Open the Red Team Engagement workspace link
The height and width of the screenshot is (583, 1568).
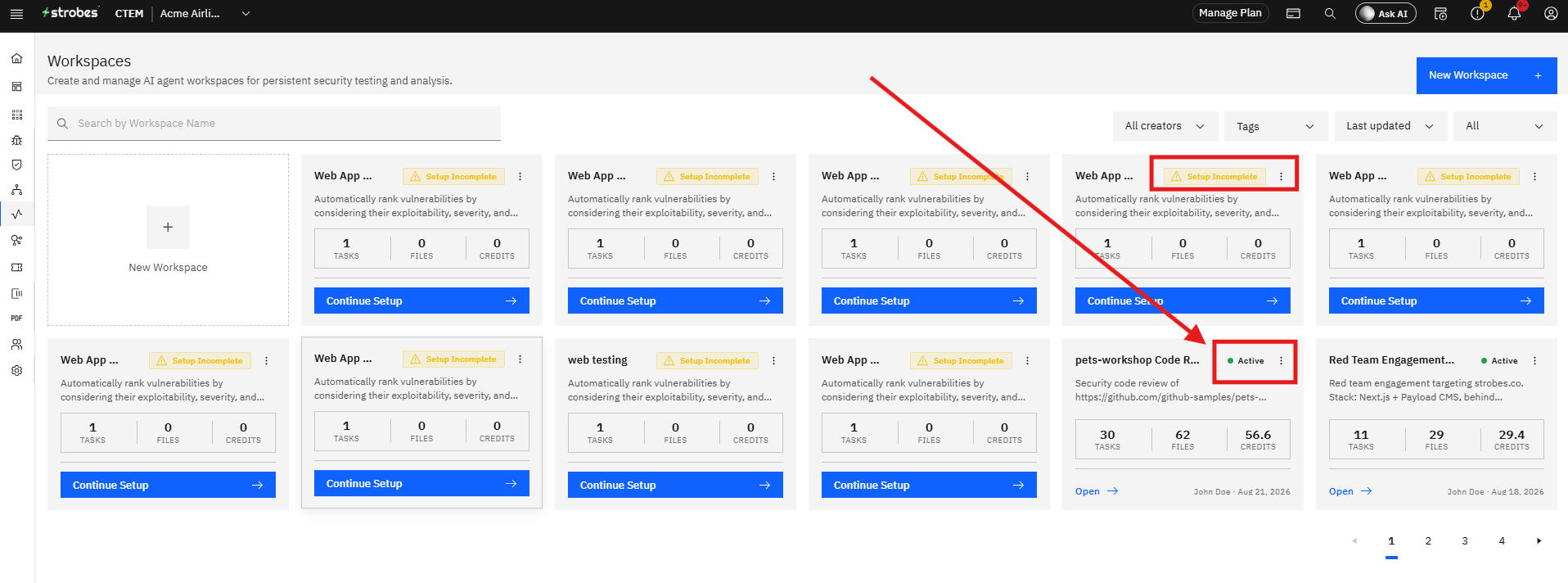pyautogui.click(x=1349, y=491)
